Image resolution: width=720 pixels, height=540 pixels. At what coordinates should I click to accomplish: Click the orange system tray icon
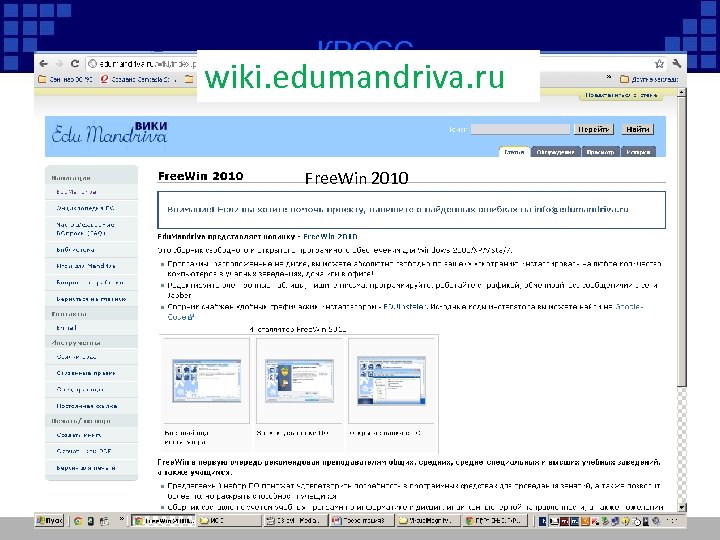coord(585,521)
